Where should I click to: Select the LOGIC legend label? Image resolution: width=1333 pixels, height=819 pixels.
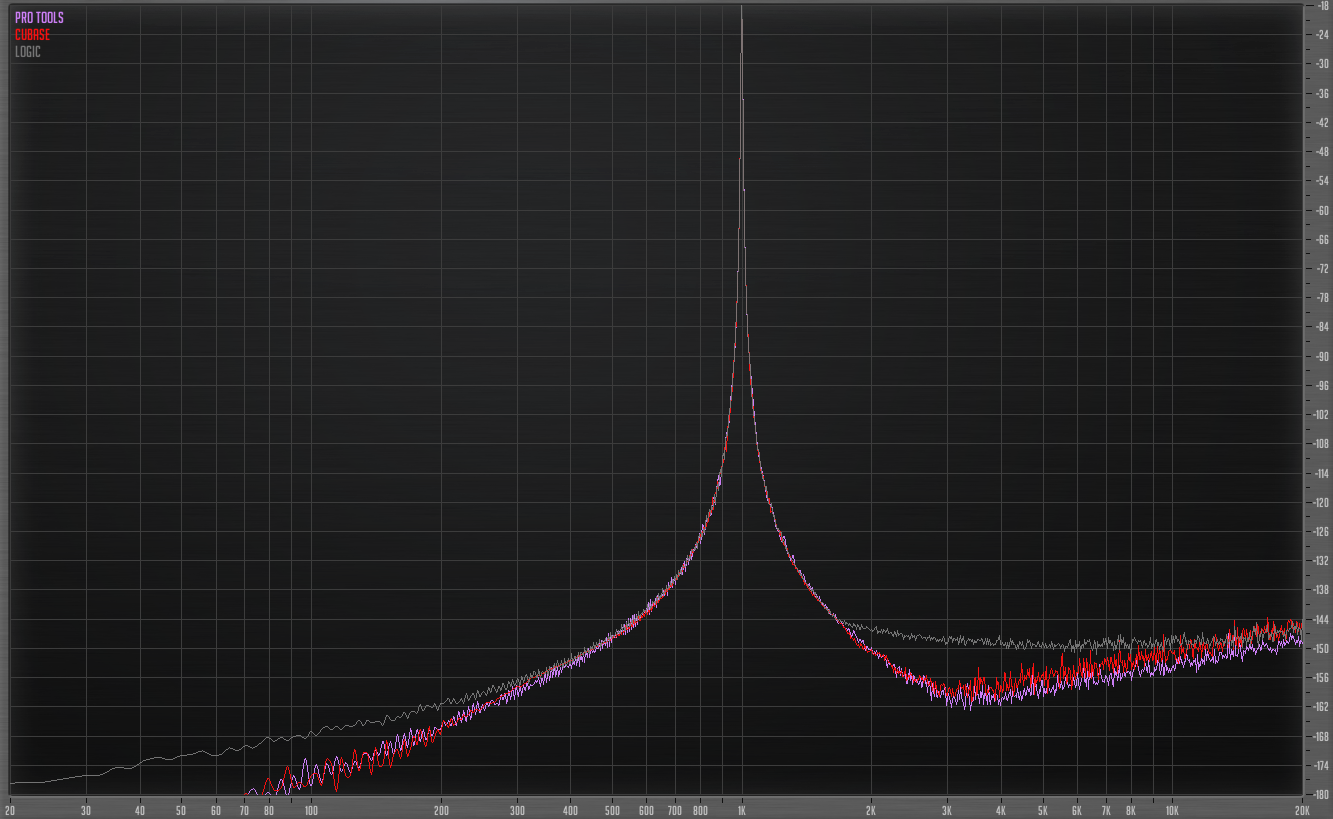click(28, 51)
